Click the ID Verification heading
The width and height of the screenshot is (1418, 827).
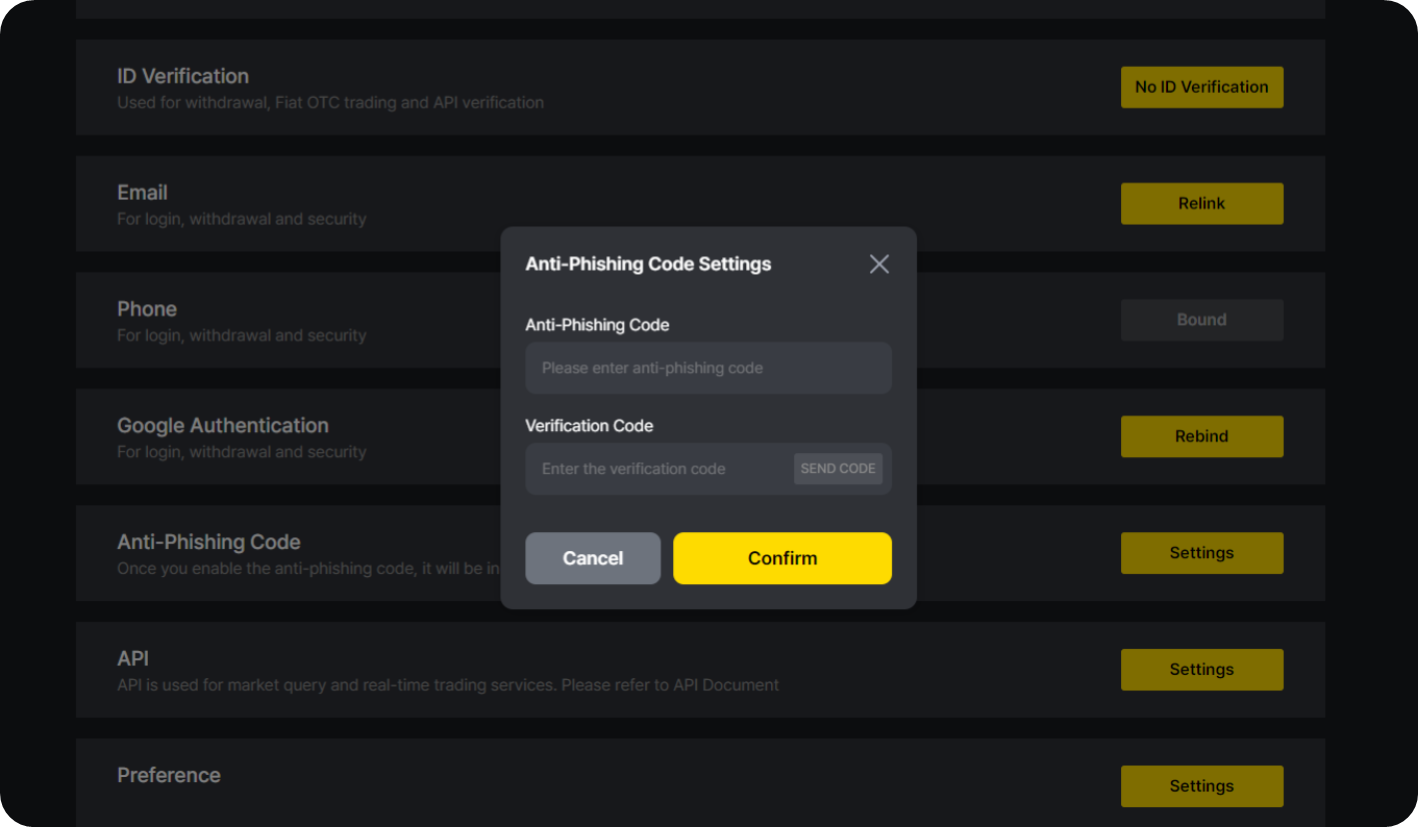tap(183, 76)
